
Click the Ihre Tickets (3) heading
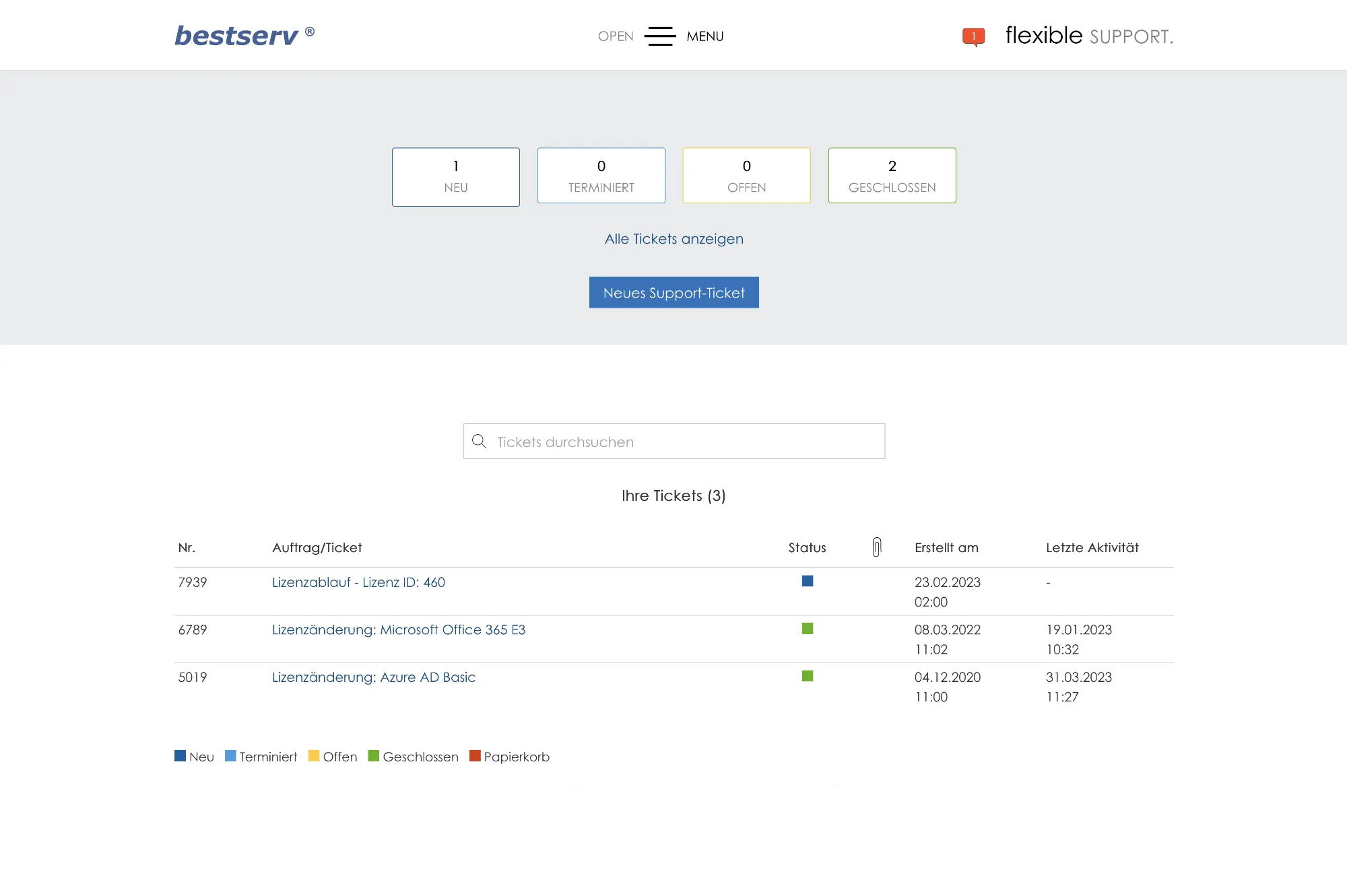tap(673, 496)
